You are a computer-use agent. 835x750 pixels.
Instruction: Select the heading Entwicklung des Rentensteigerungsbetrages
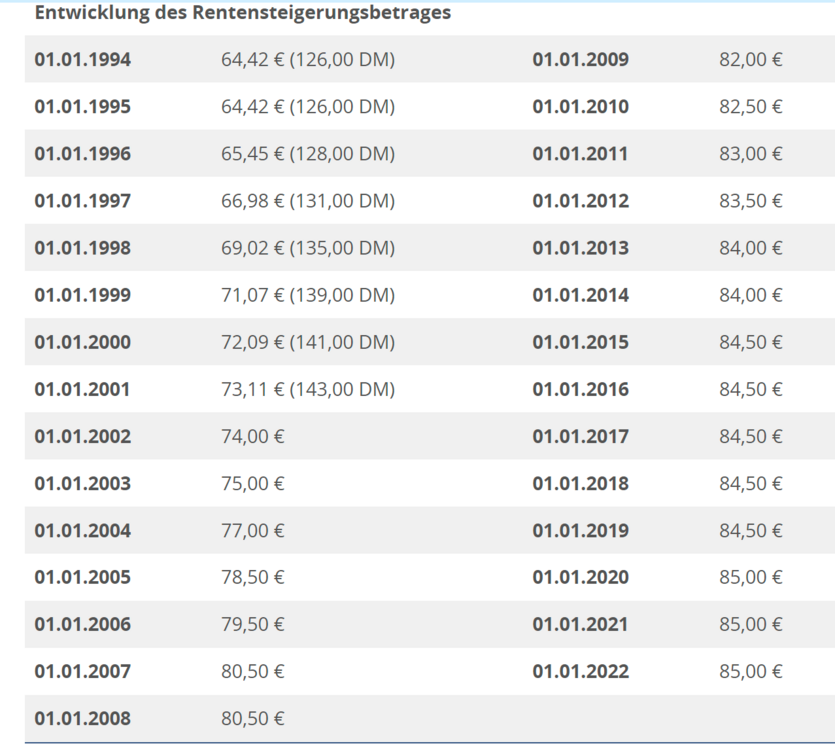243,13
